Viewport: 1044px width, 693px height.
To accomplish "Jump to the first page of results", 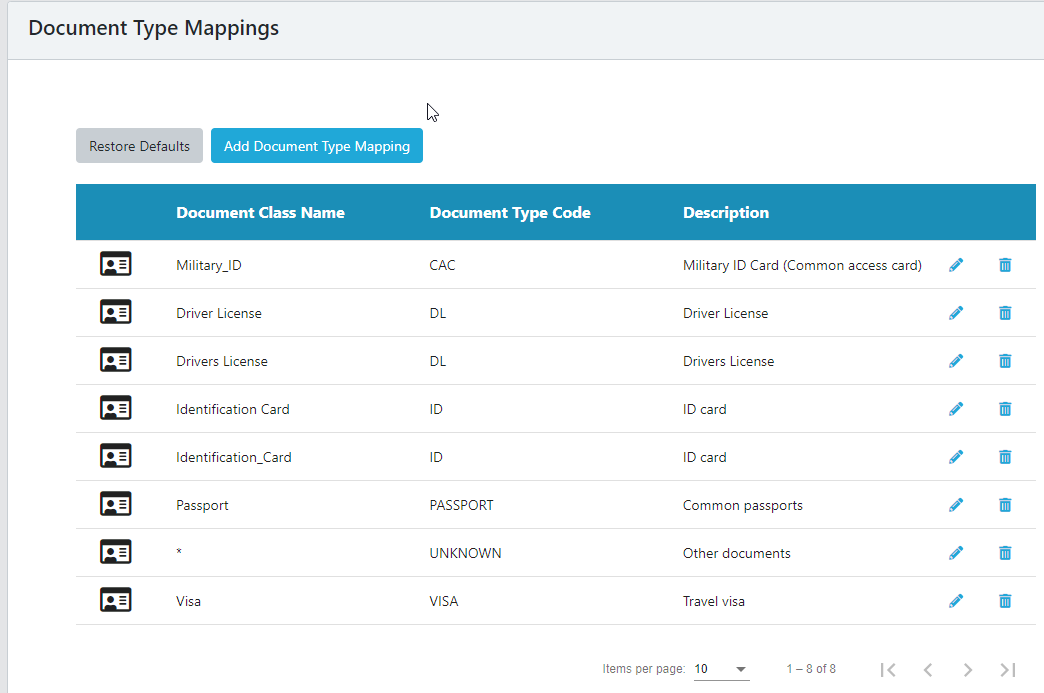I will (888, 669).
